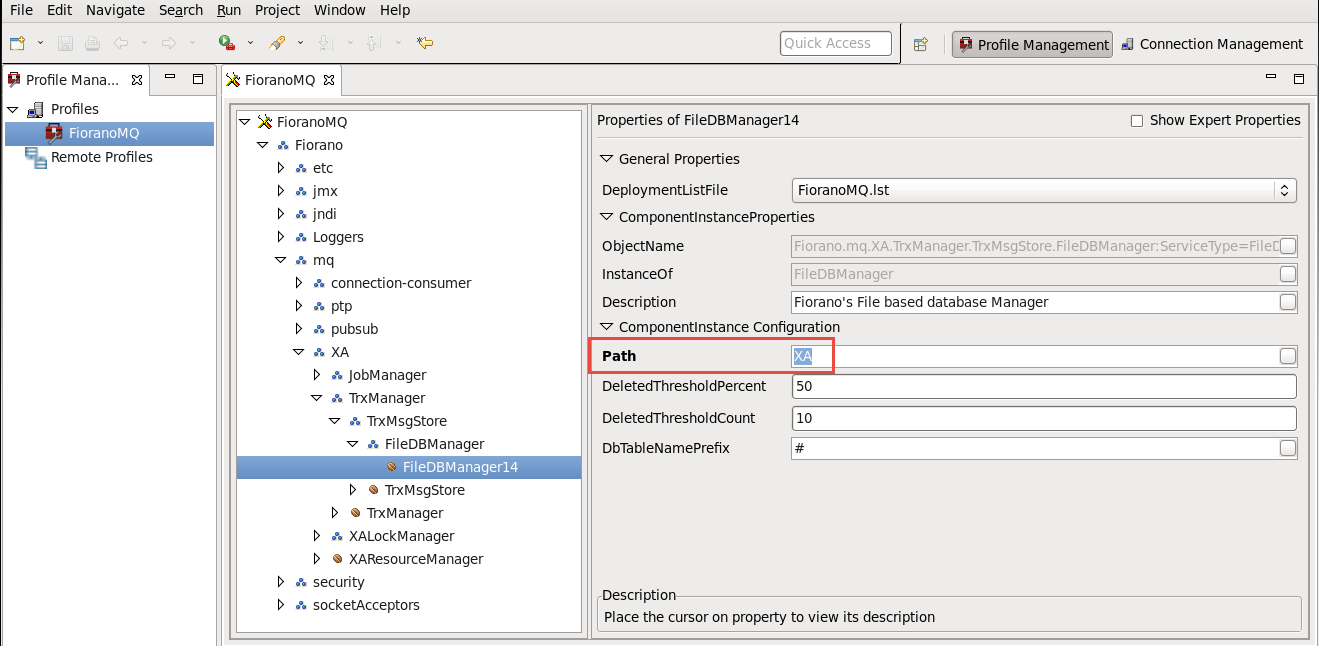1319x646 pixels.
Task: Maximize the Profile Manager view
Action: point(198,78)
